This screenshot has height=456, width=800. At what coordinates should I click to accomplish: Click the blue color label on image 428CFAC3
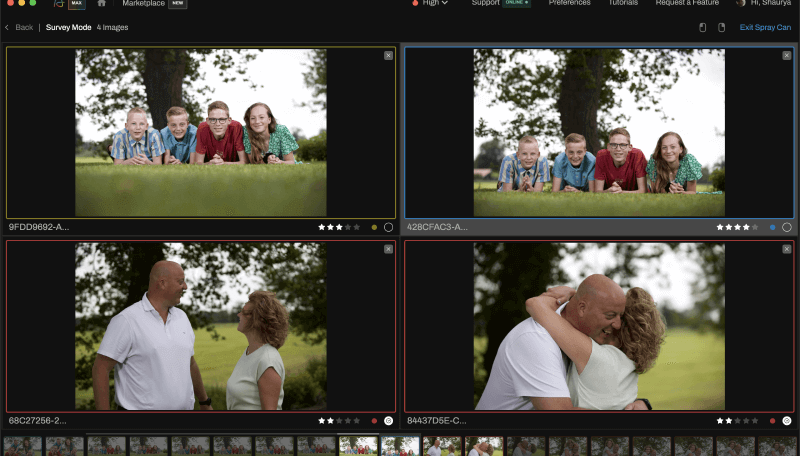coord(773,227)
